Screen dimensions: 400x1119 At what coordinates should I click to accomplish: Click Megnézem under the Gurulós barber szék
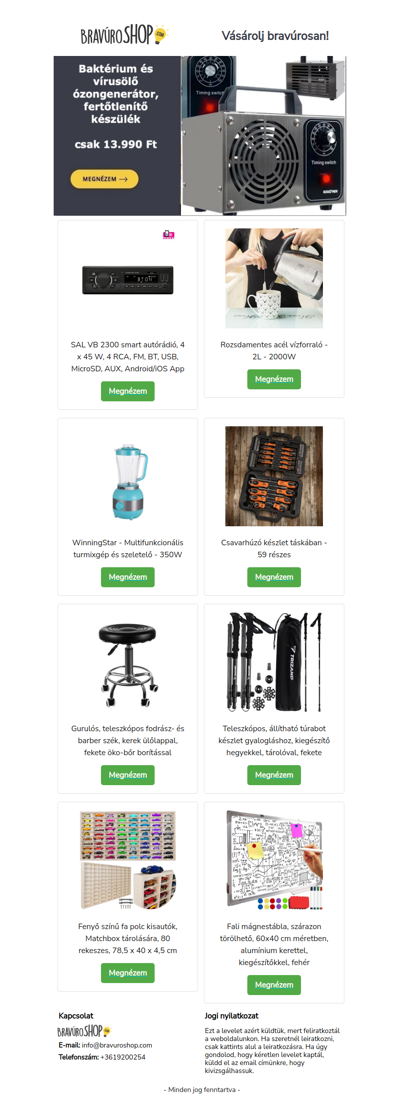[x=128, y=774]
